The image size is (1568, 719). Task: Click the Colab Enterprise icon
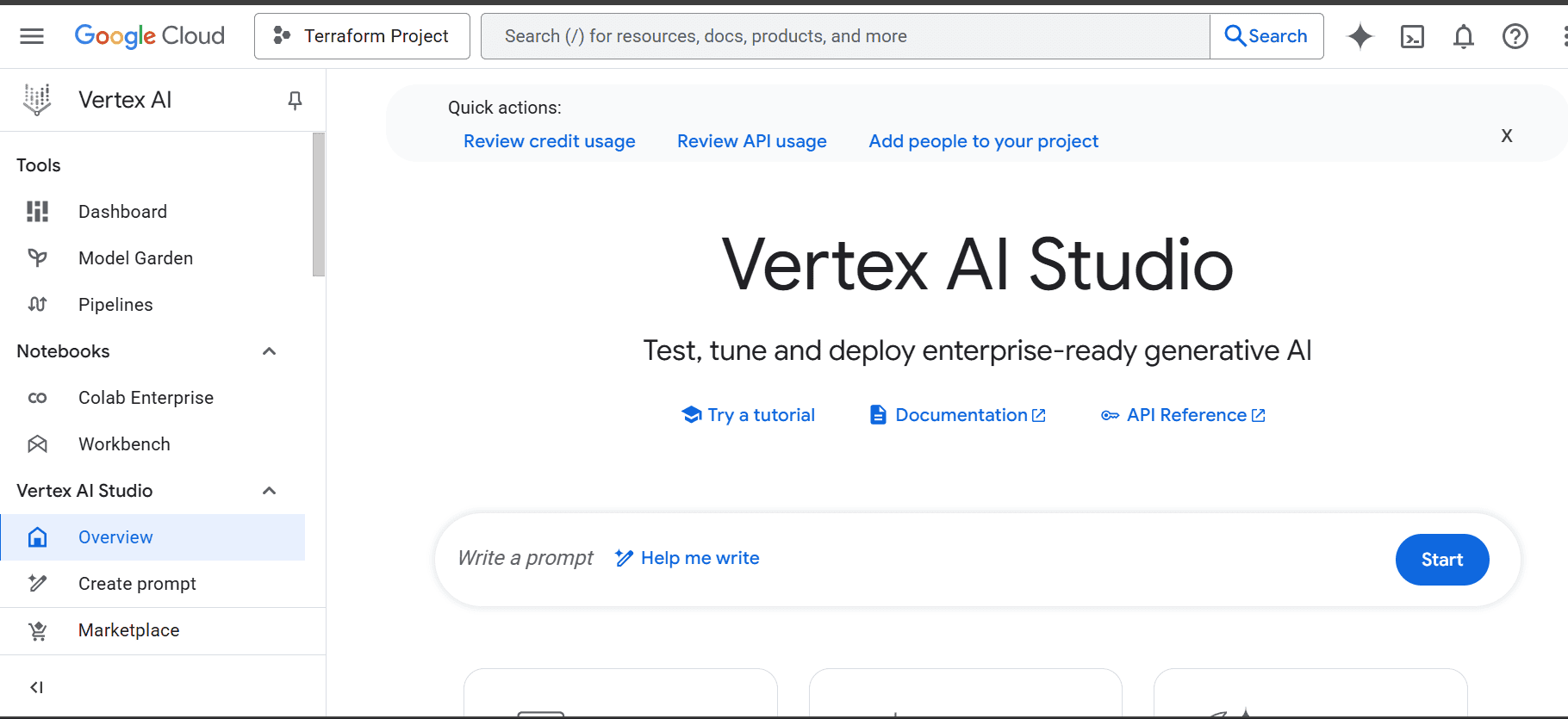[x=37, y=398]
